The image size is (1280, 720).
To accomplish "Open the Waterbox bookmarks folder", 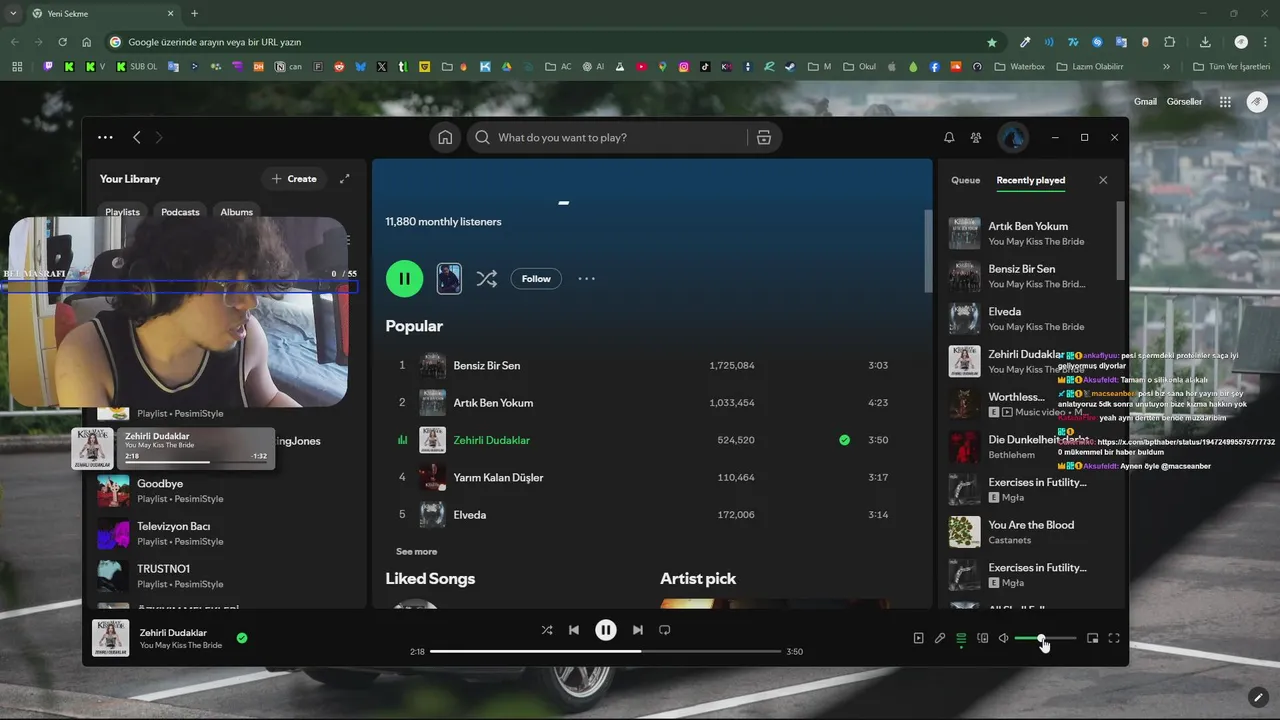I will click(1019, 67).
